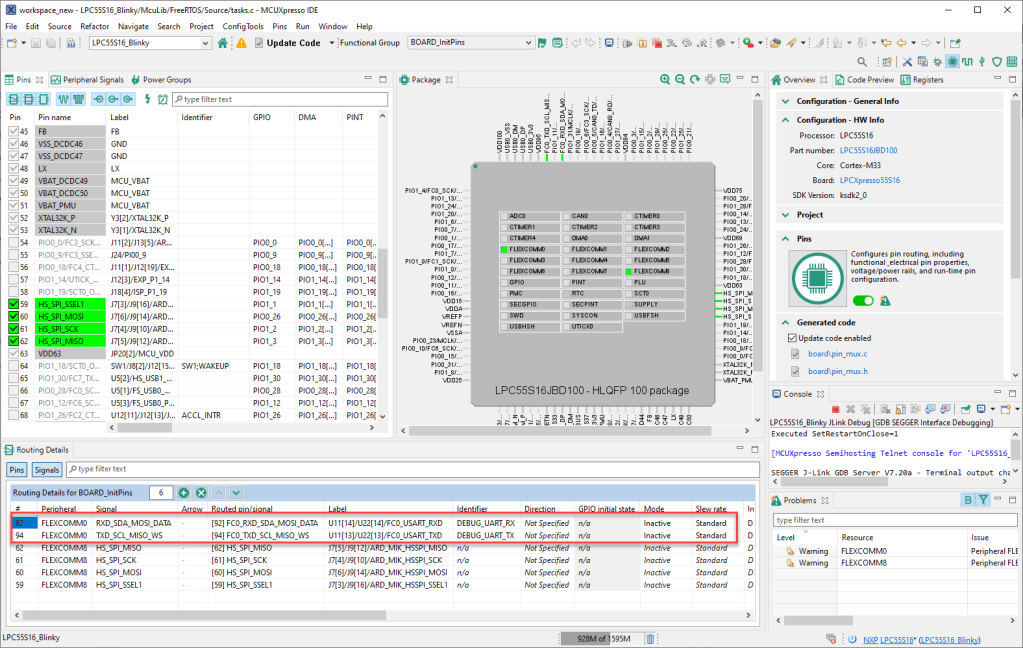Switch to the Peripheral Signals tab
Viewport: 1023px width, 648px height.
click(88, 80)
